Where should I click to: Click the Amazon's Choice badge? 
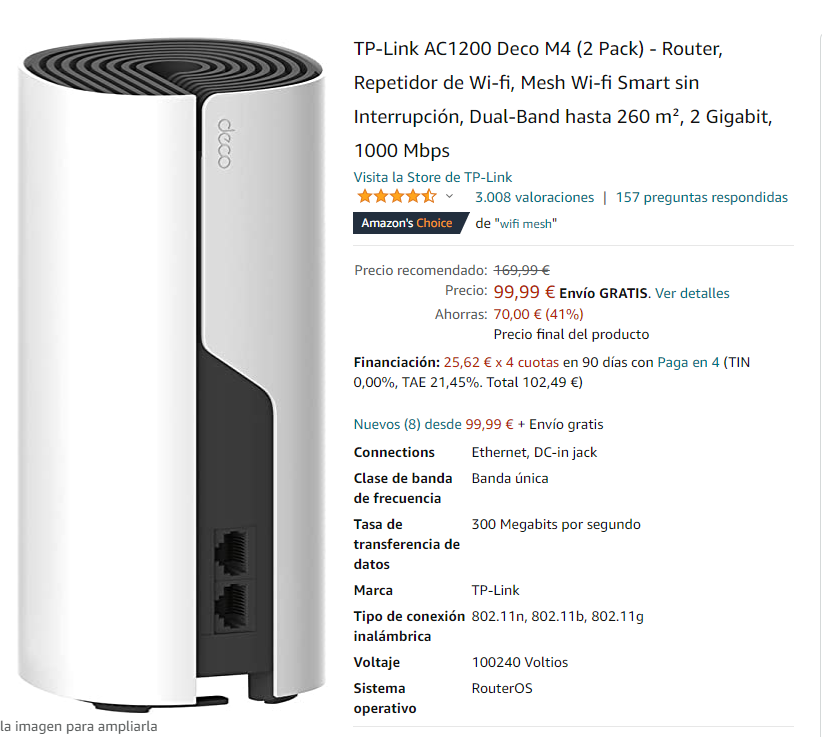point(410,223)
